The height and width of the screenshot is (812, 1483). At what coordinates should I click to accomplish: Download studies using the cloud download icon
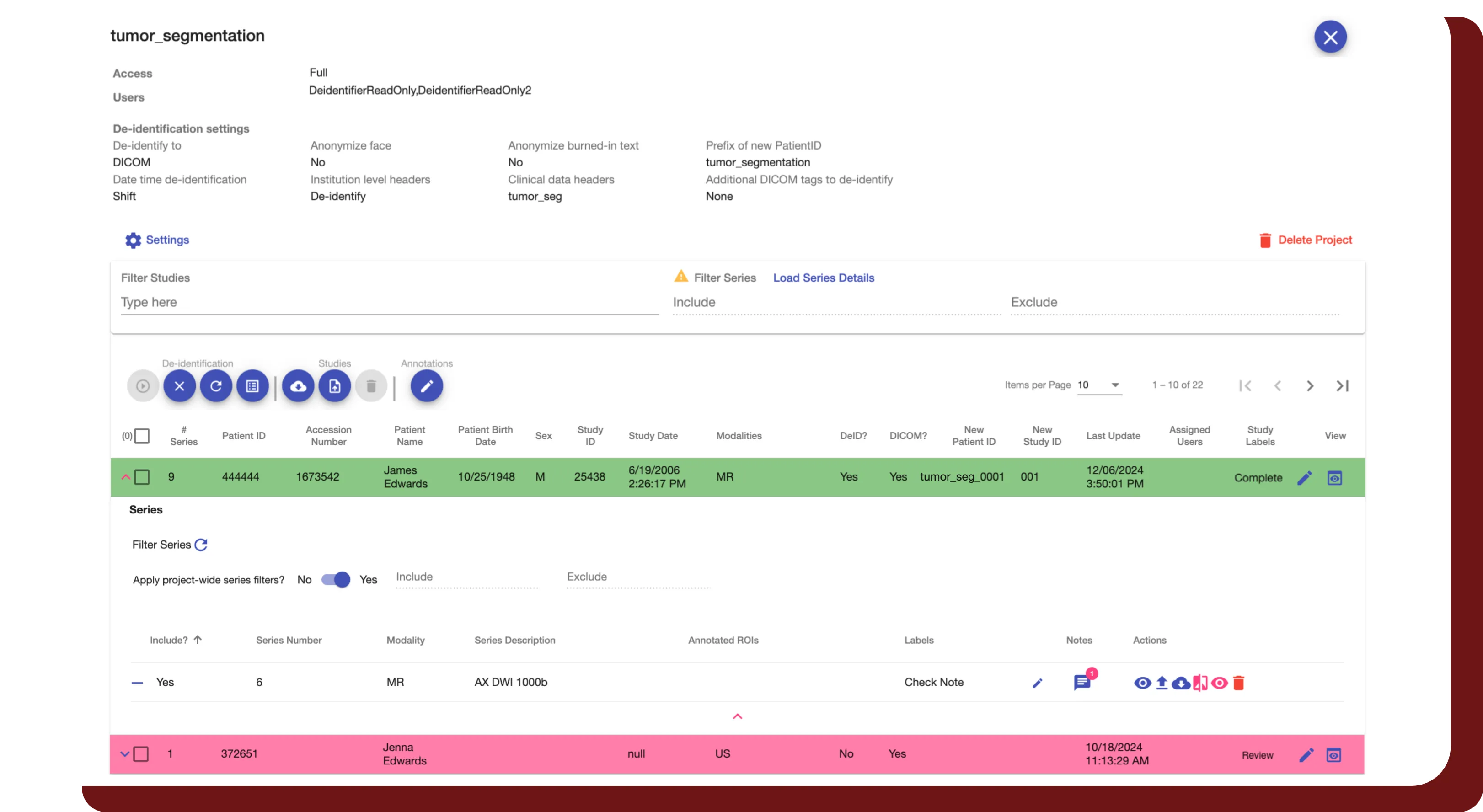click(298, 385)
